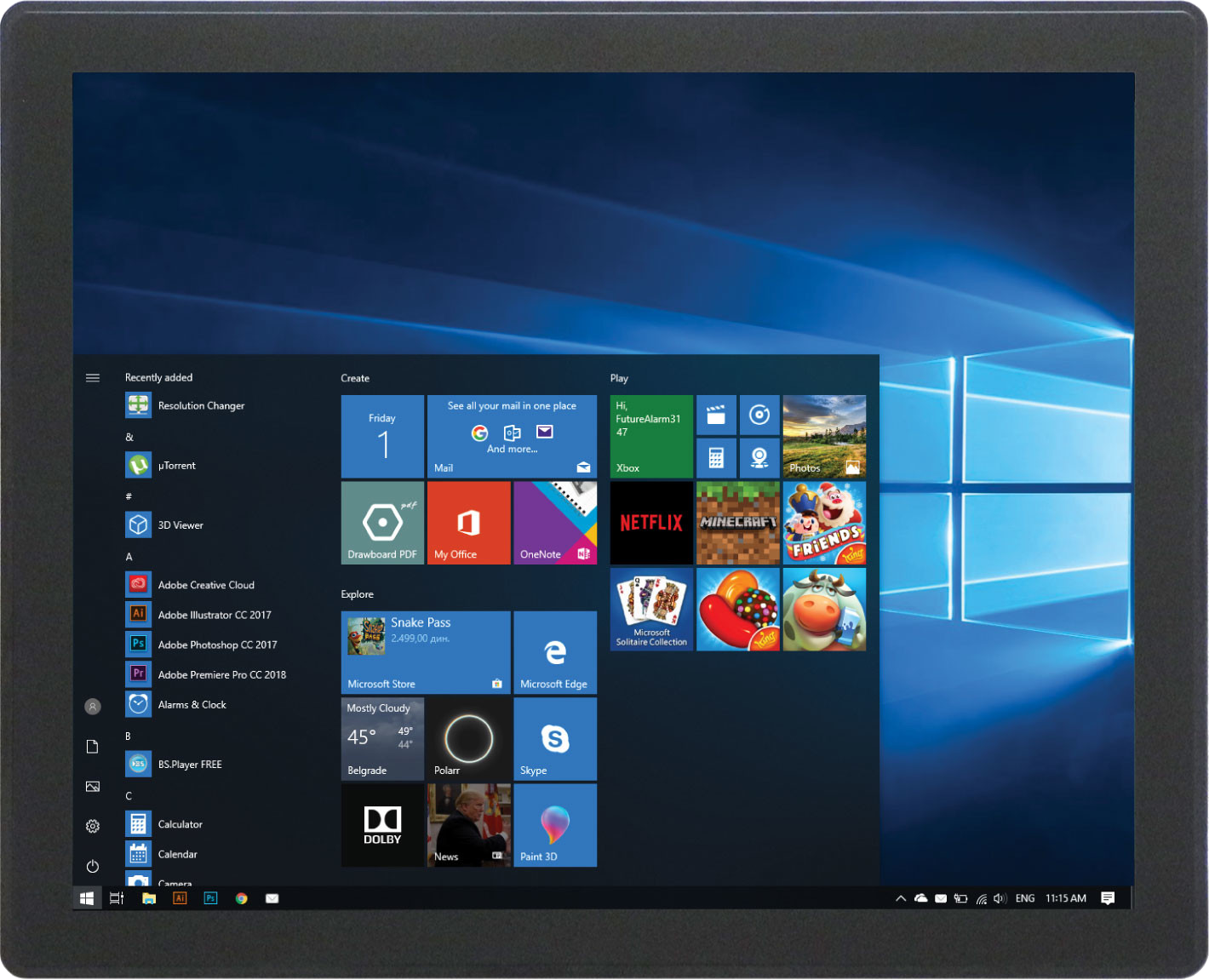
Task: Open Google Chrome from the taskbar
Action: pos(242,898)
